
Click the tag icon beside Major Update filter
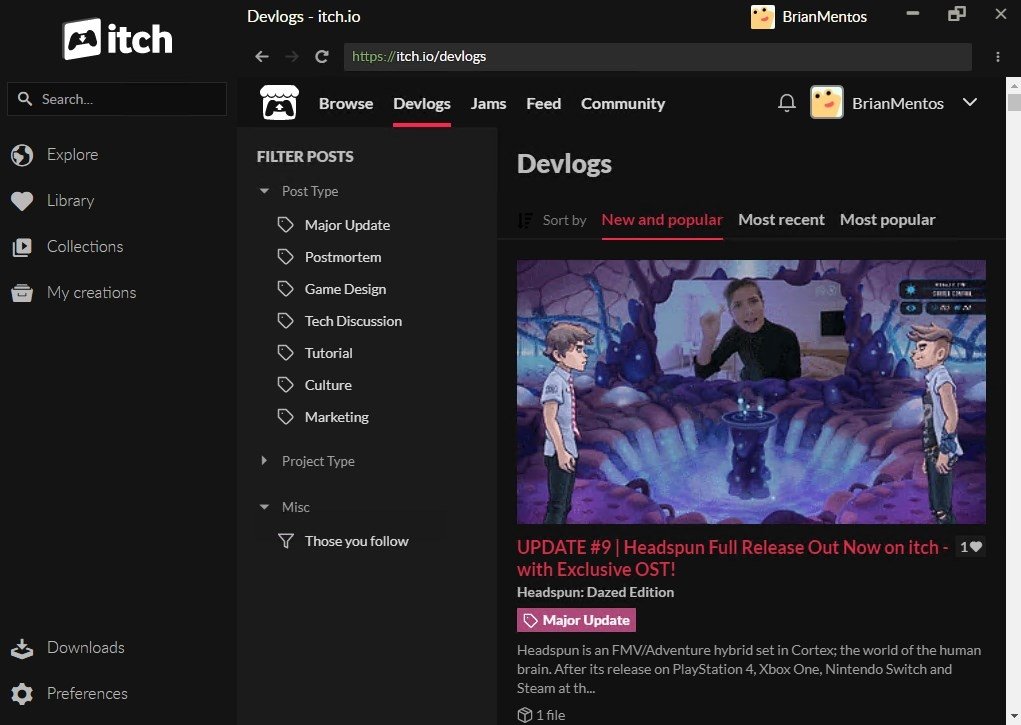(285, 225)
